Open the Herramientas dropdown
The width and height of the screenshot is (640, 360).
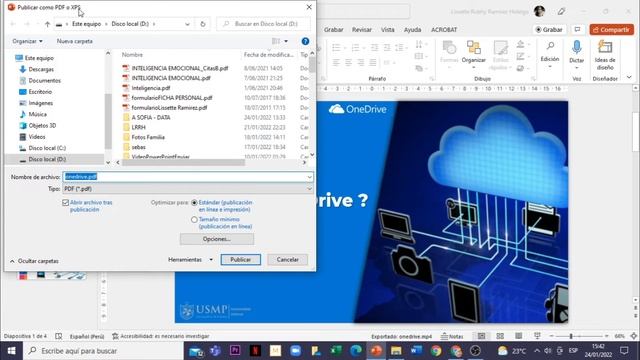pos(190,260)
